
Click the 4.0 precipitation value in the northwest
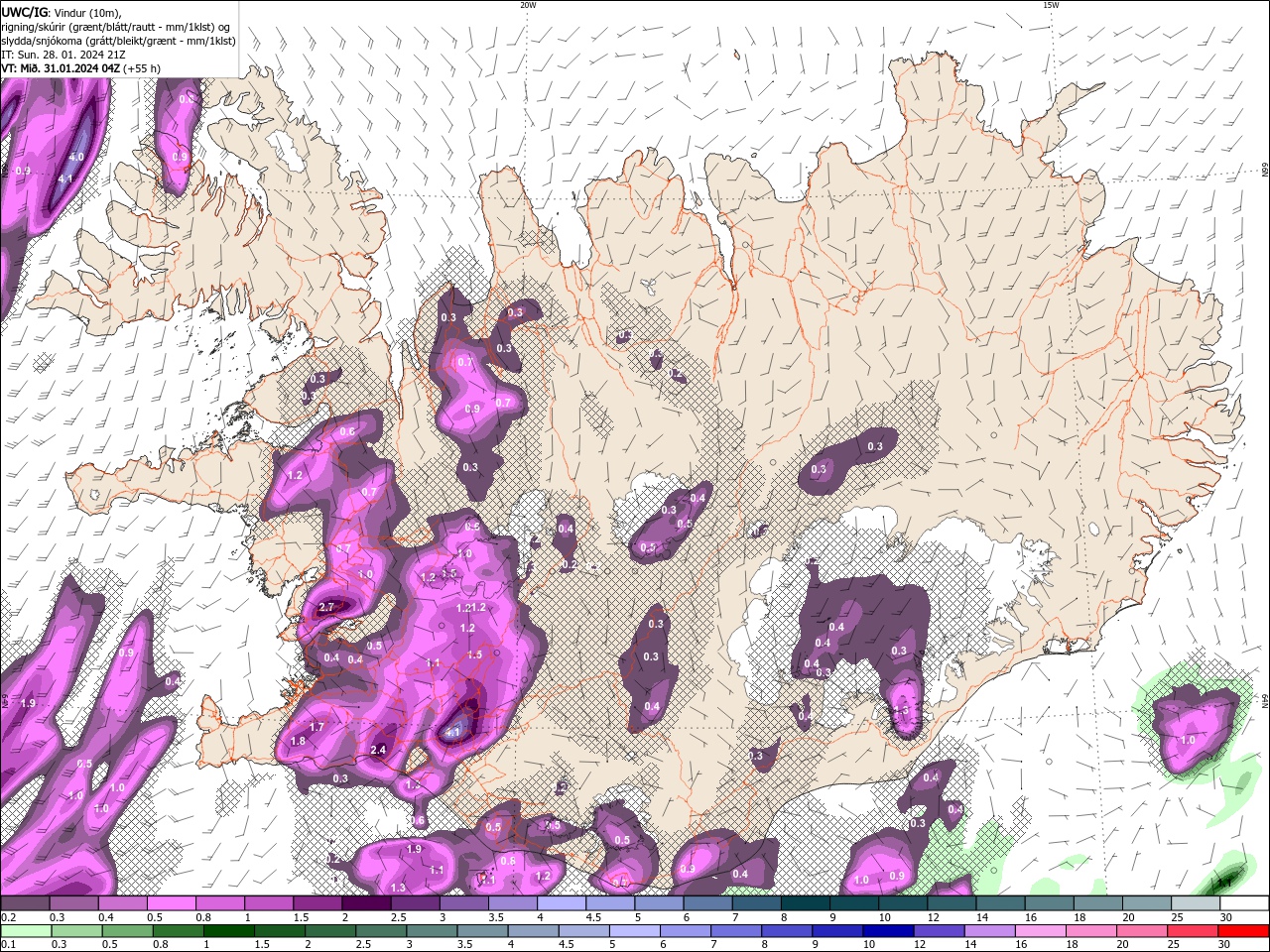(x=75, y=157)
